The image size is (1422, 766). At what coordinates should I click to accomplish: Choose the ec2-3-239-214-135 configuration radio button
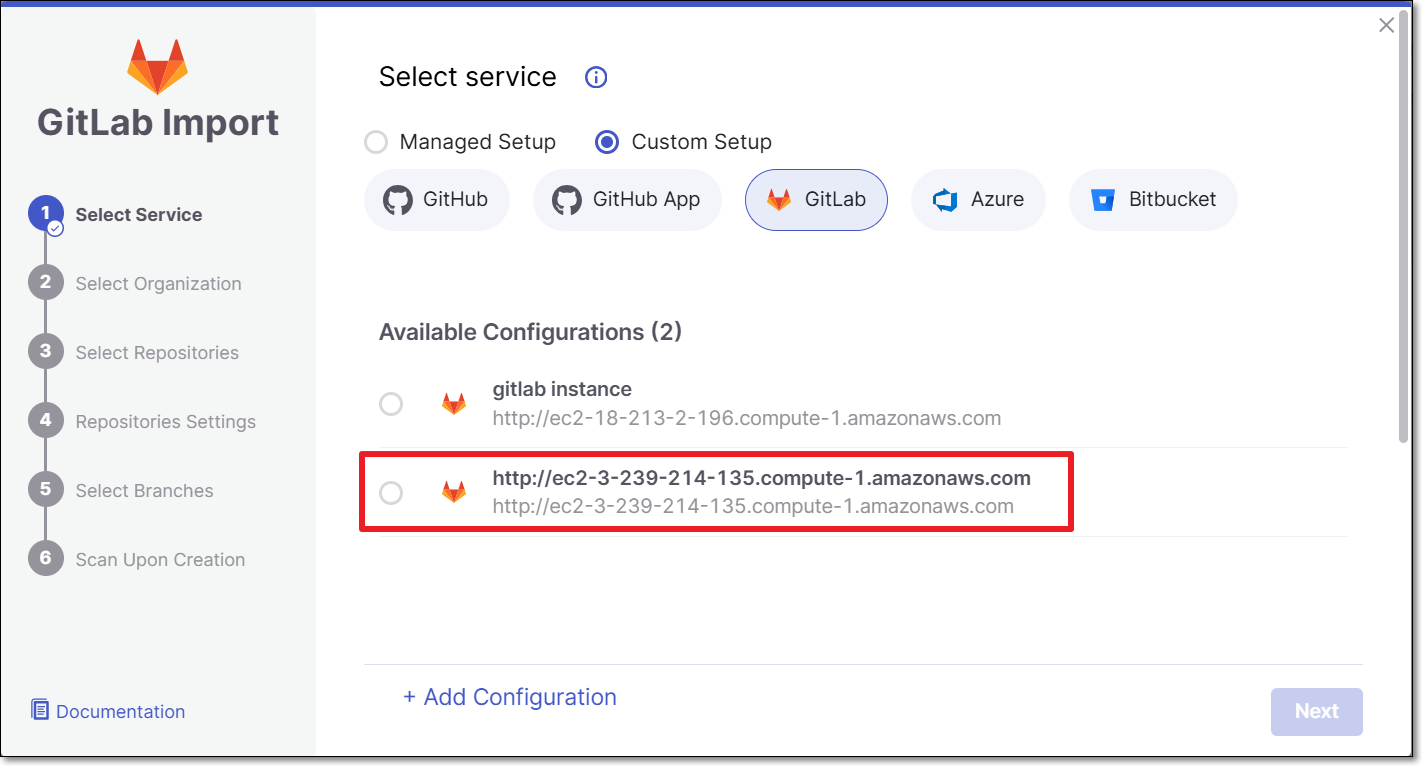[391, 492]
